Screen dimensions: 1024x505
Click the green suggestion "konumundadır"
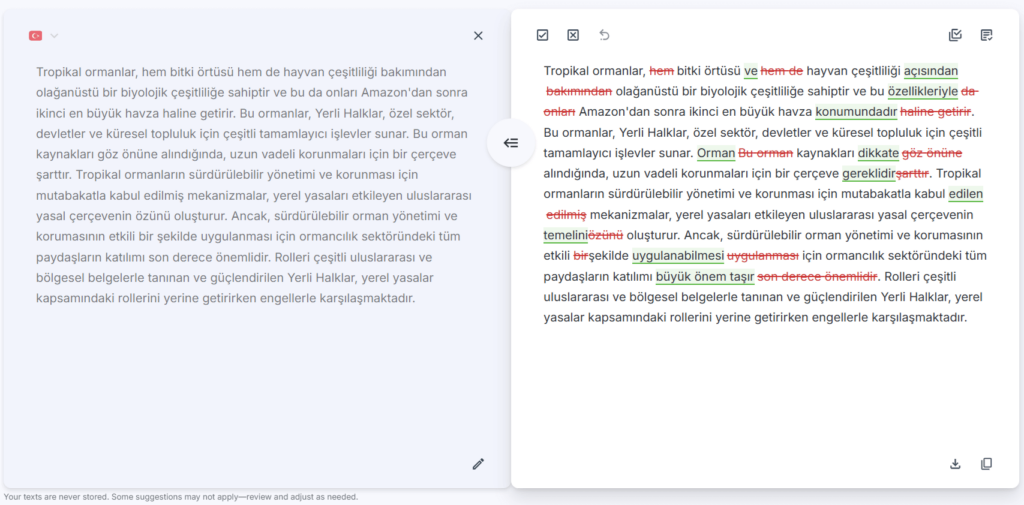coord(856,112)
